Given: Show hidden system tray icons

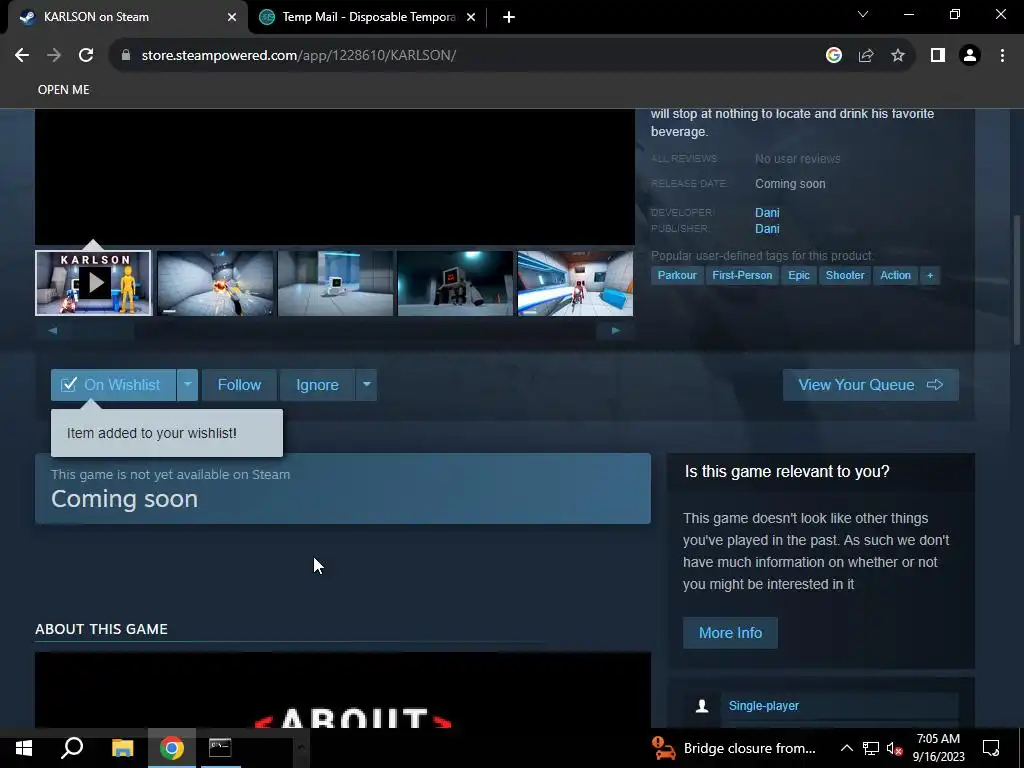Looking at the screenshot, I should (x=846, y=748).
